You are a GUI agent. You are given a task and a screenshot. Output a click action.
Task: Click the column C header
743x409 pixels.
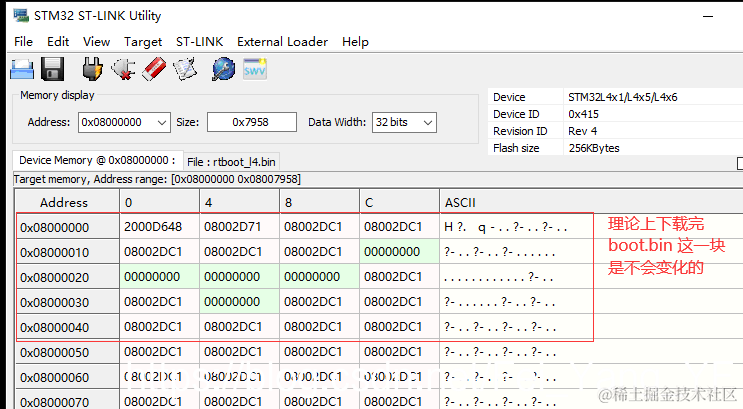(x=399, y=202)
